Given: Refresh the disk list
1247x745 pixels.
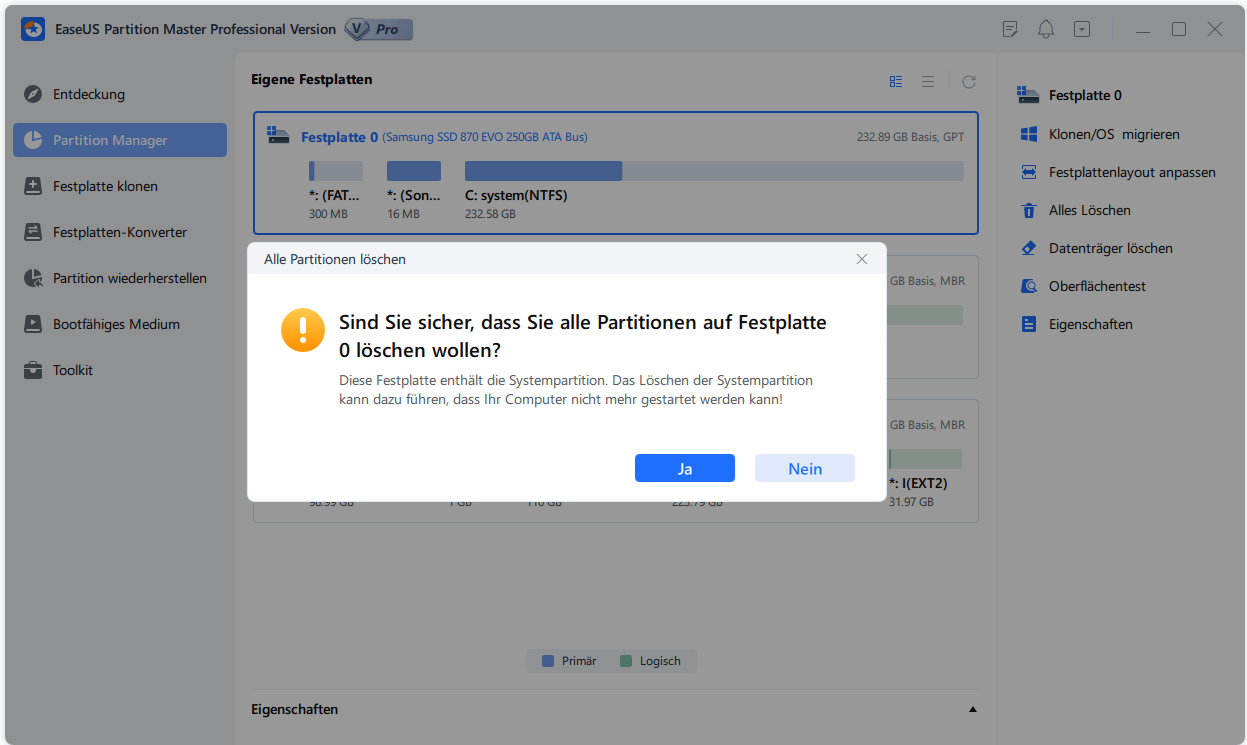Looking at the screenshot, I should (968, 81).
